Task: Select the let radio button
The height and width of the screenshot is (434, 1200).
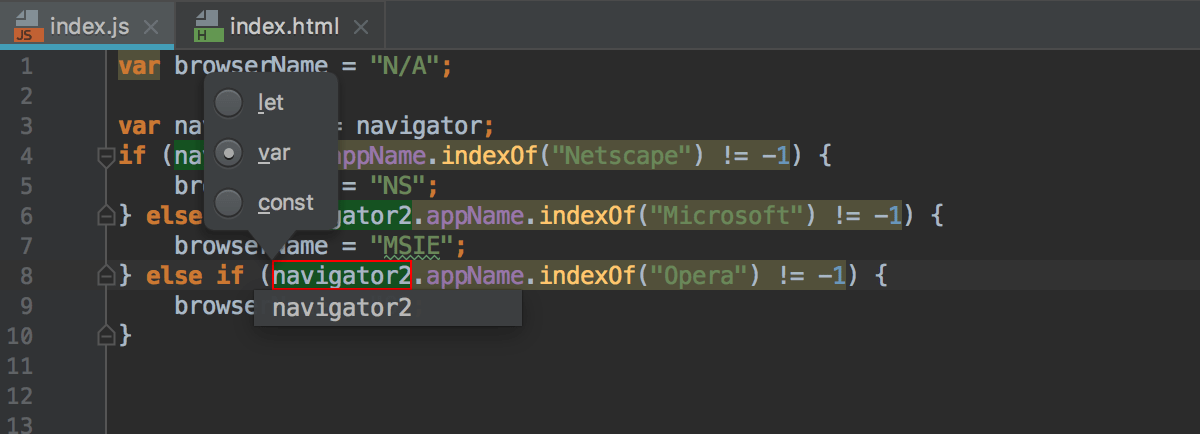Action: tap(229, 103)
